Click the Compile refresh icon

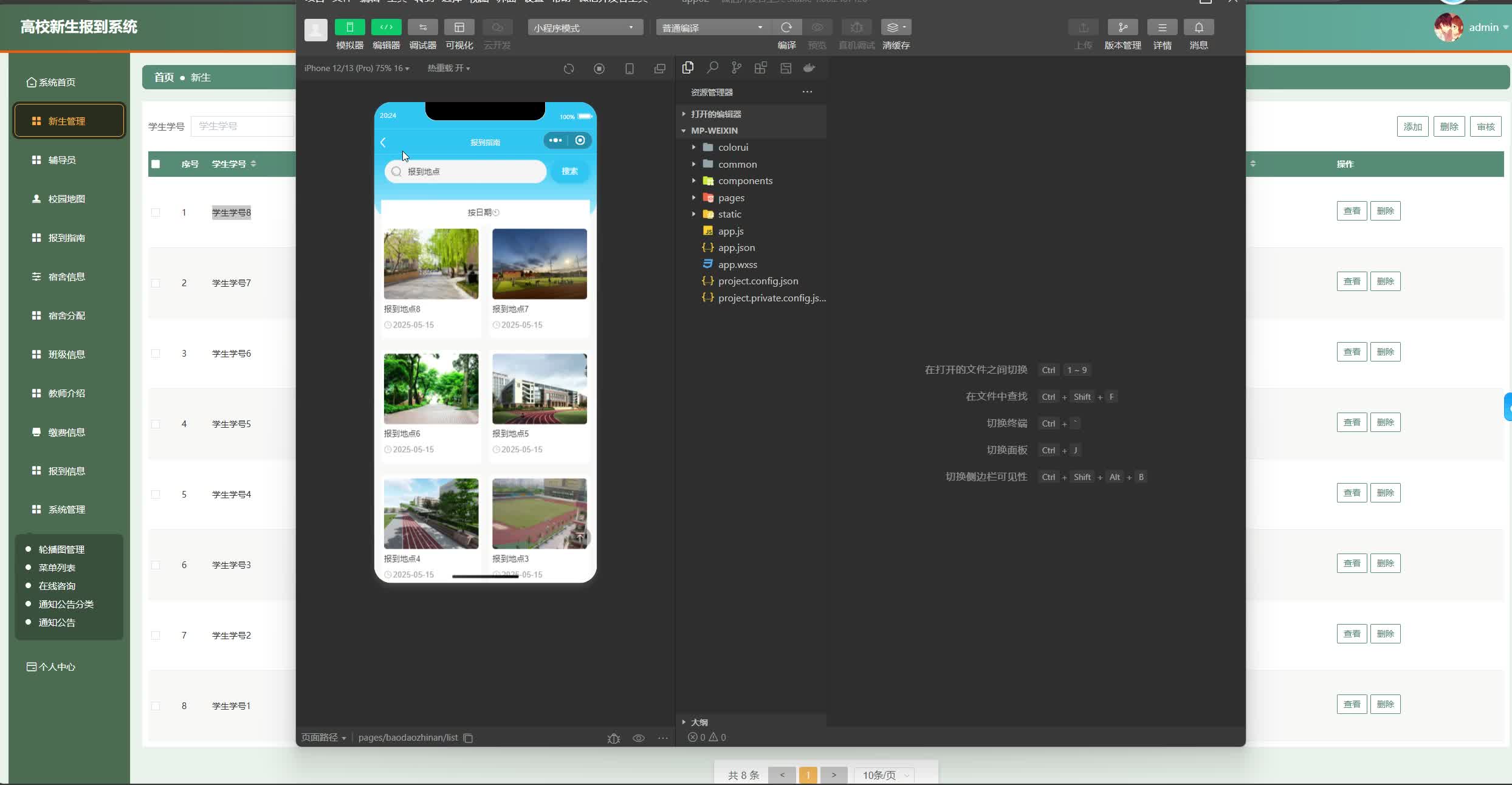[x=786, y=27]
